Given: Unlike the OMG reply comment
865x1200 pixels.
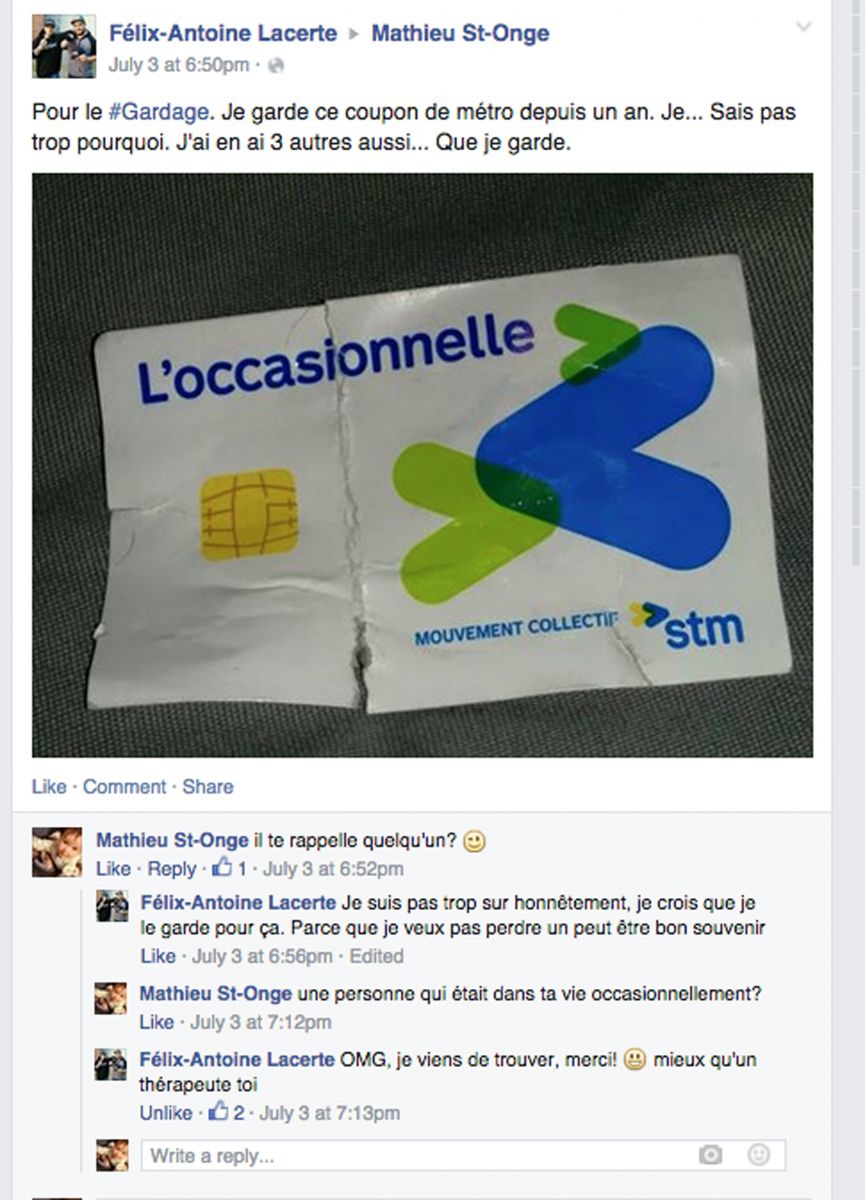Looking at the screenshot, I should click(166, 1113).
